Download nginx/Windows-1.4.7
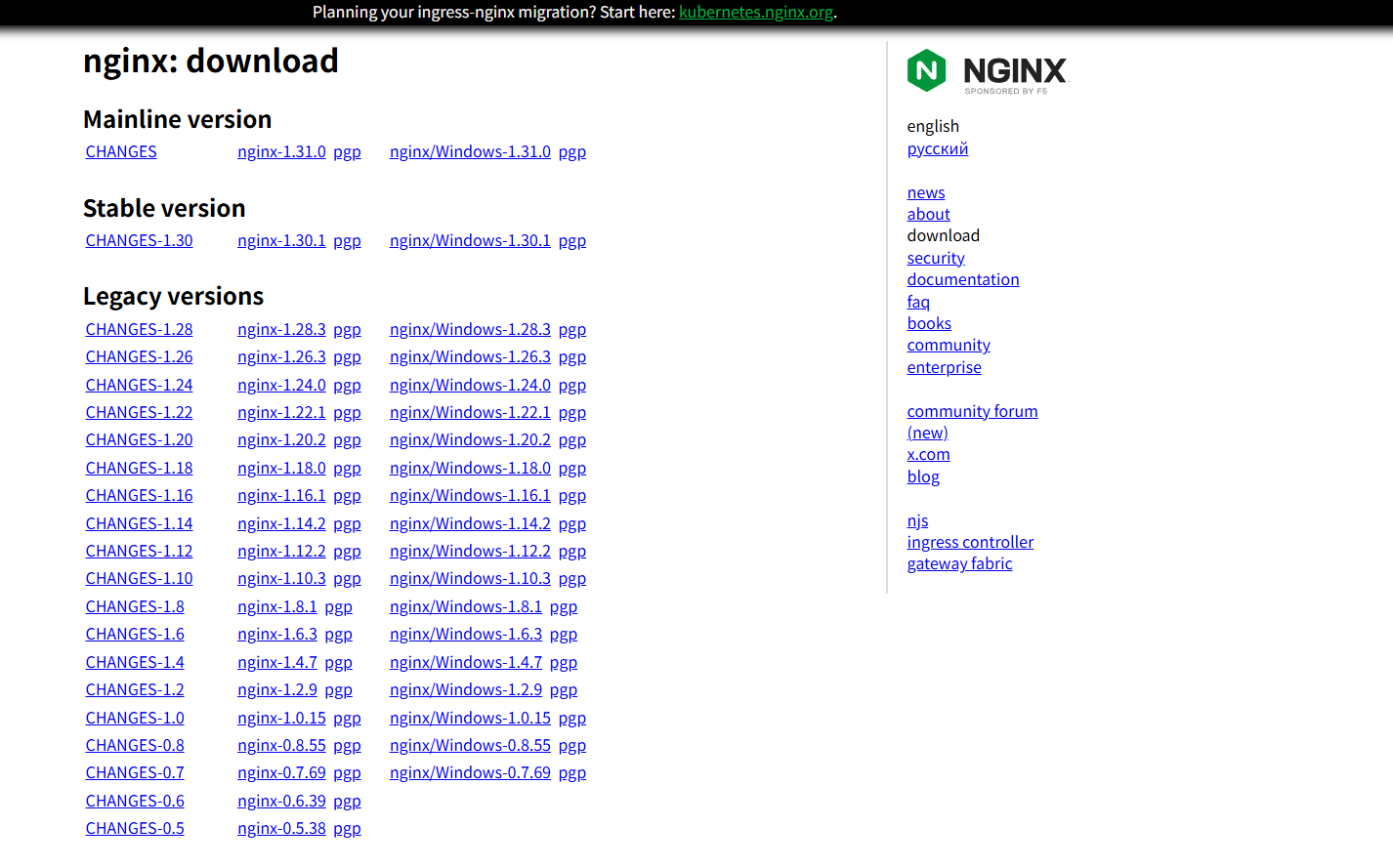Image resolution: width=1393 pixels, height=868 pixels. 466,662
